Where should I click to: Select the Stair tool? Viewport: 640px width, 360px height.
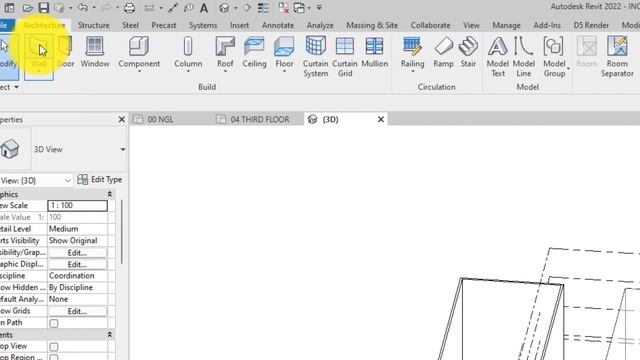pyautogui.click(x=468, y=52)
